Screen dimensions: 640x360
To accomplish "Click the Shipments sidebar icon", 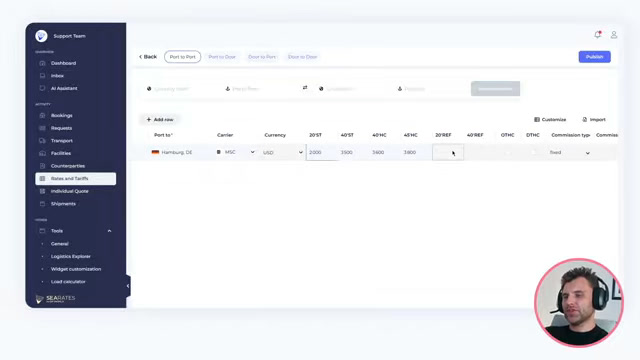I will tap(42, 204).
